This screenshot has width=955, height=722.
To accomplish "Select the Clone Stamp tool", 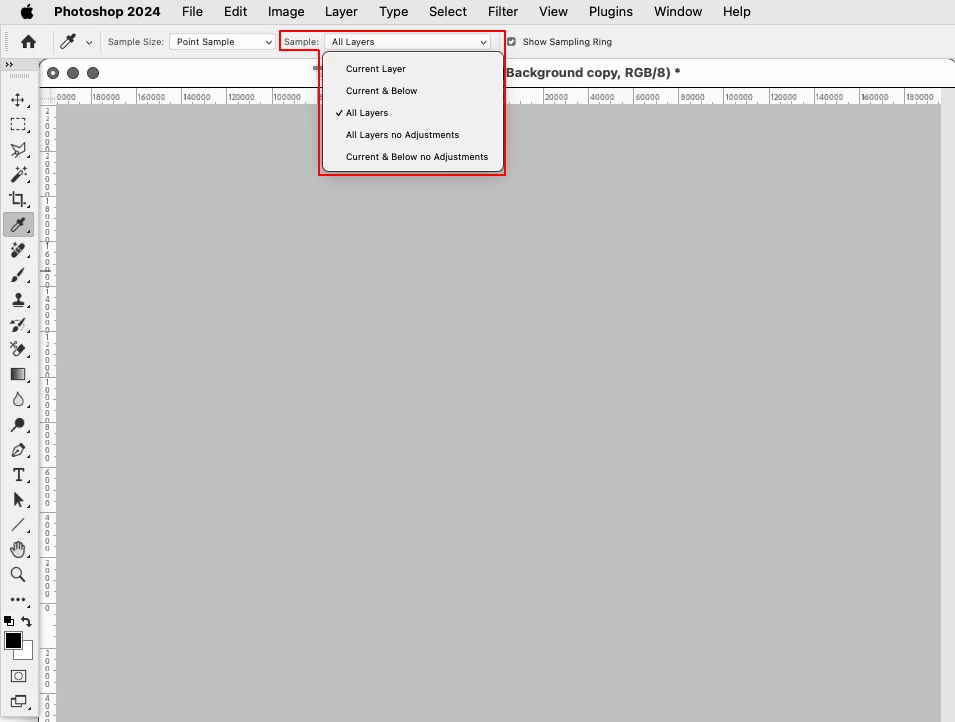I will [x=18, y=300].
